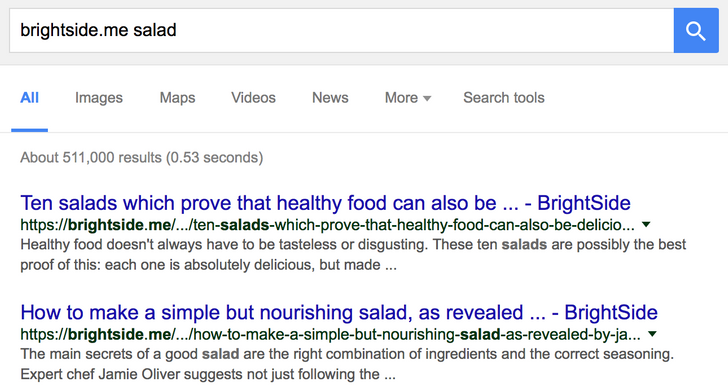The image size is (728, 388).
Task: Open the 'How to make a simple but nourishing salad' title
Action: coord(339,313)
